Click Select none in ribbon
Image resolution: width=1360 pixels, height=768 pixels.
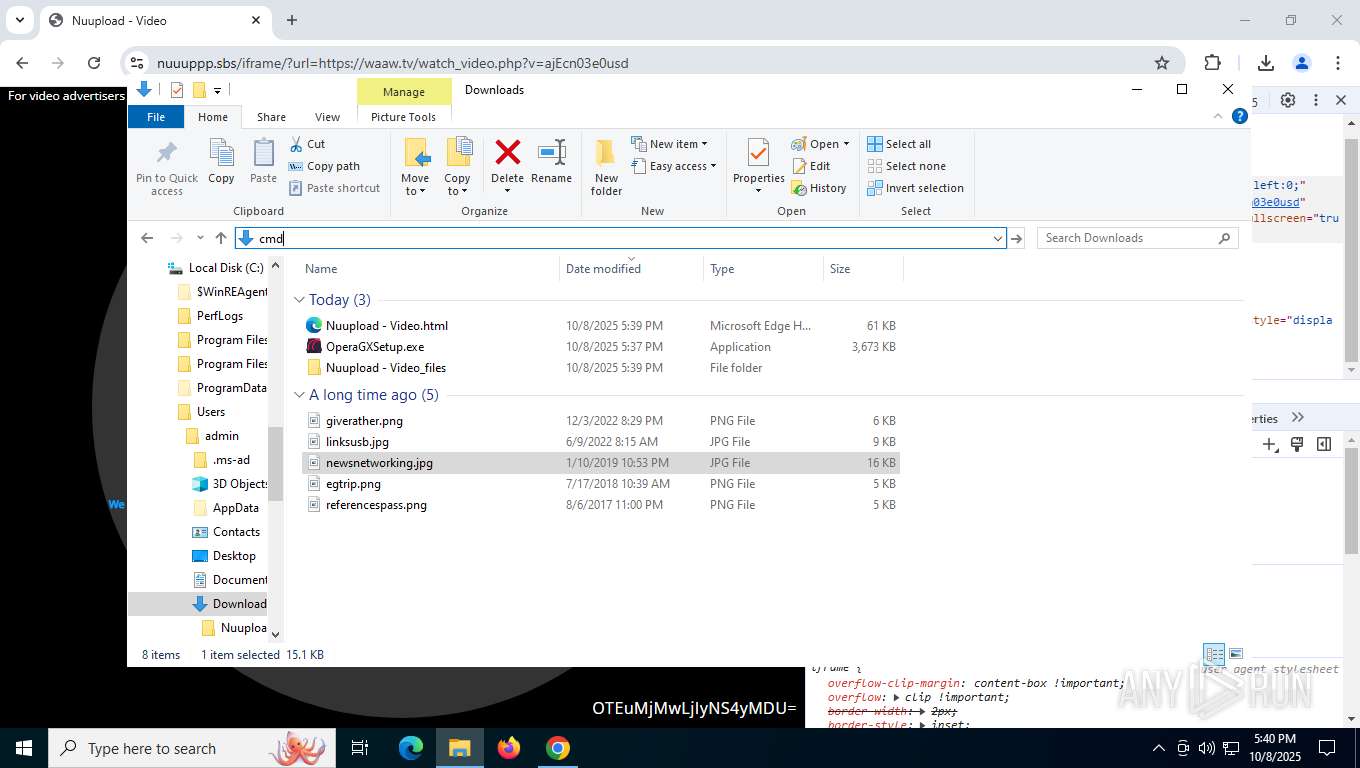[x=906, y=166]
